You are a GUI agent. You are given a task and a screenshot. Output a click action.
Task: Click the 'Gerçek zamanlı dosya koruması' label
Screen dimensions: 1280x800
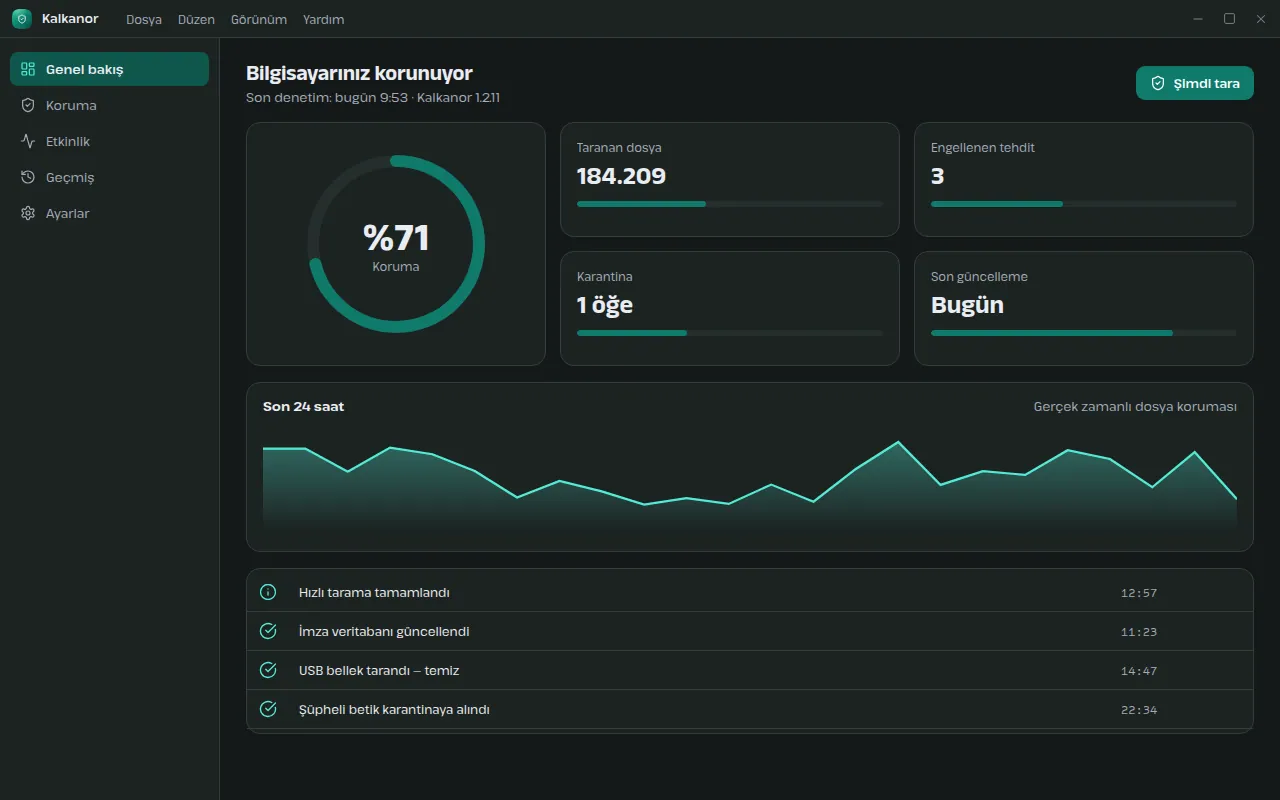[1135, 407]
